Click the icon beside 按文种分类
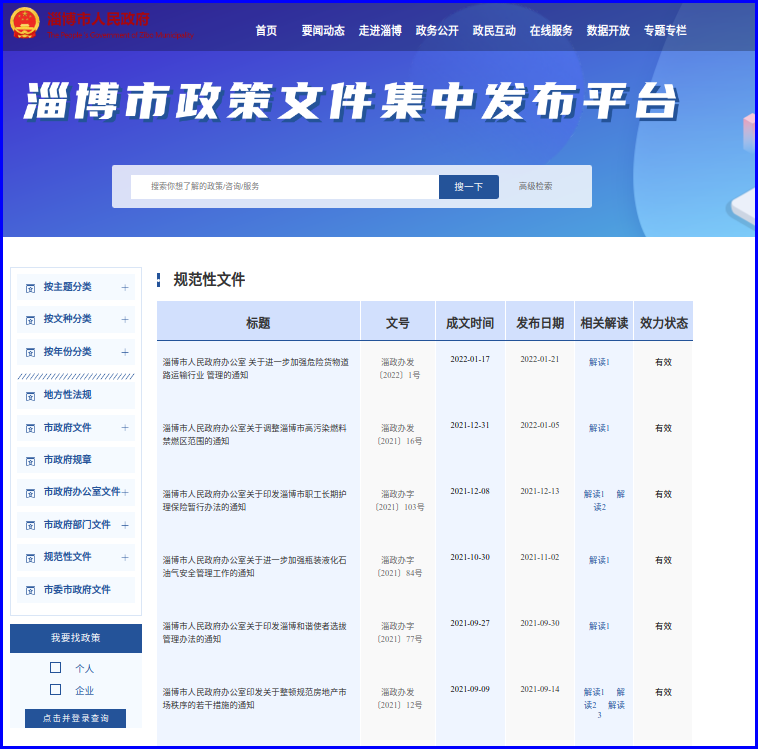Viewport: 760px width, 751px height. (30, 320)
